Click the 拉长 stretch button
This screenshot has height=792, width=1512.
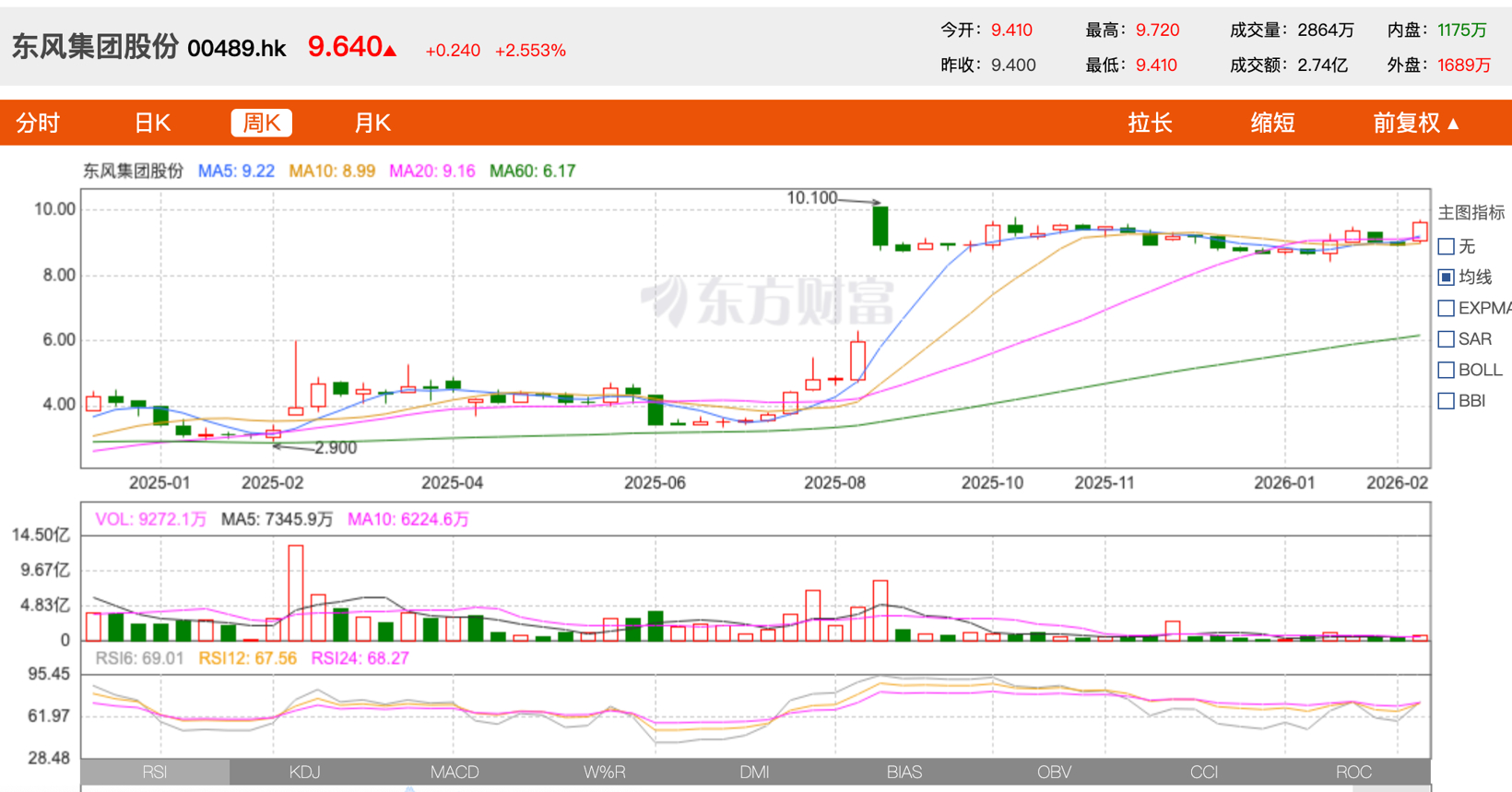coord(1150,123)
